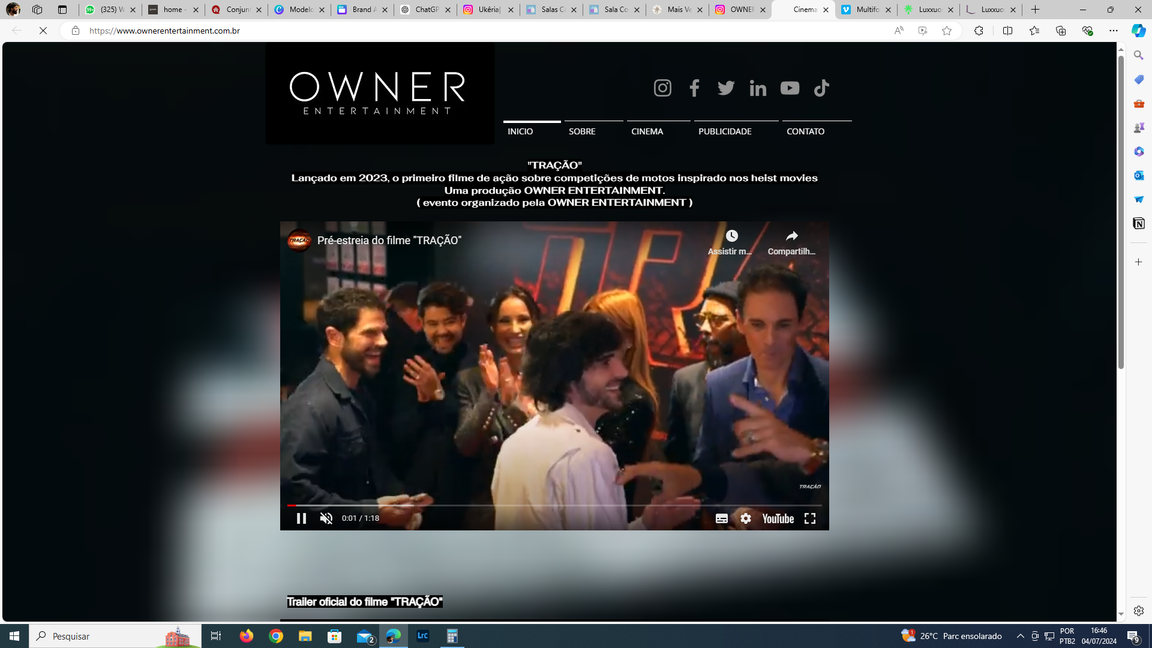The width and height of the screenshot is (1152, 648).
Task: Open the sidebar Outlook icon
Action: pyautogui.click(x=1138, y=176)
